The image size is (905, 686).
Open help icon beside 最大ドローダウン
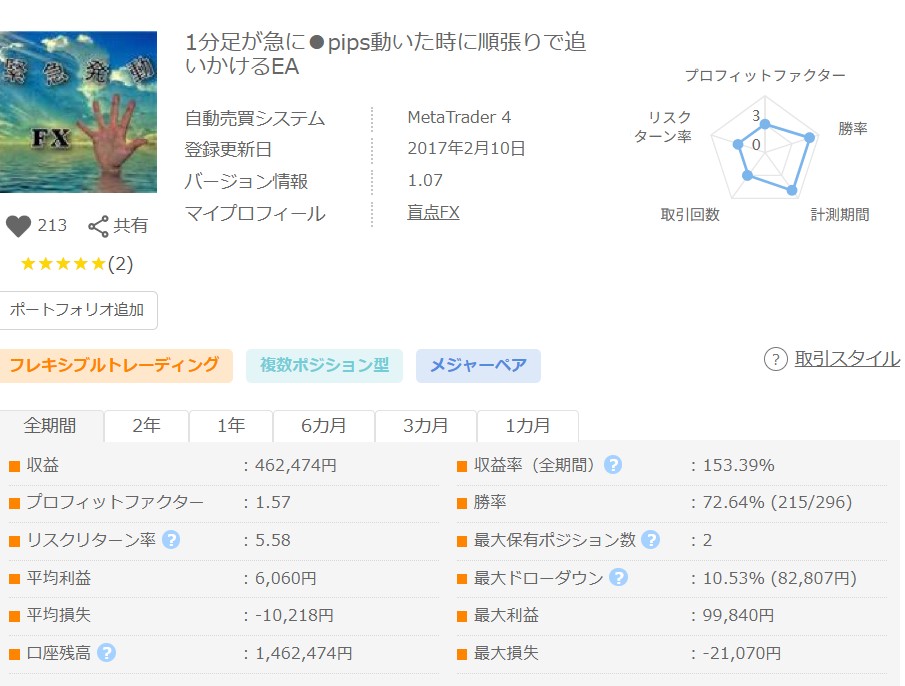[x=619, y=578]
